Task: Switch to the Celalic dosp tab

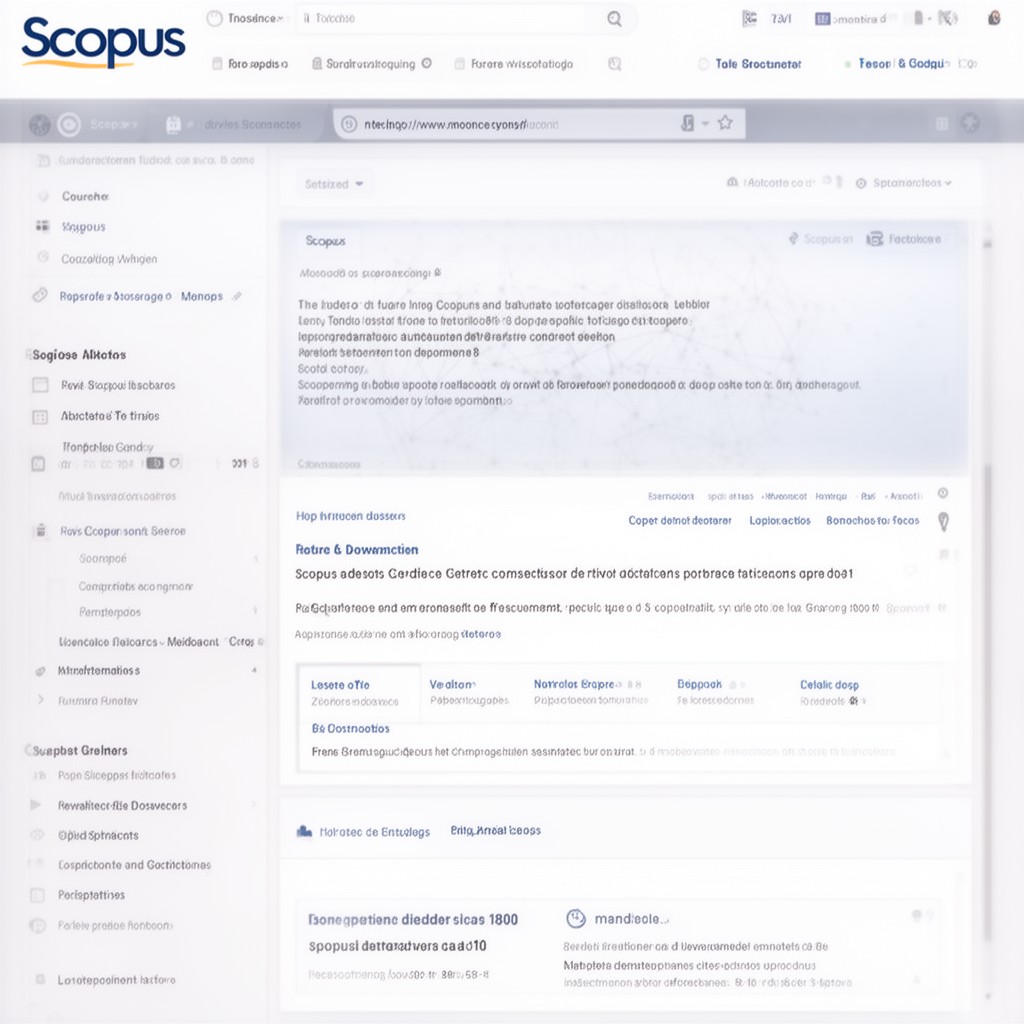Action: pos(833,692)
